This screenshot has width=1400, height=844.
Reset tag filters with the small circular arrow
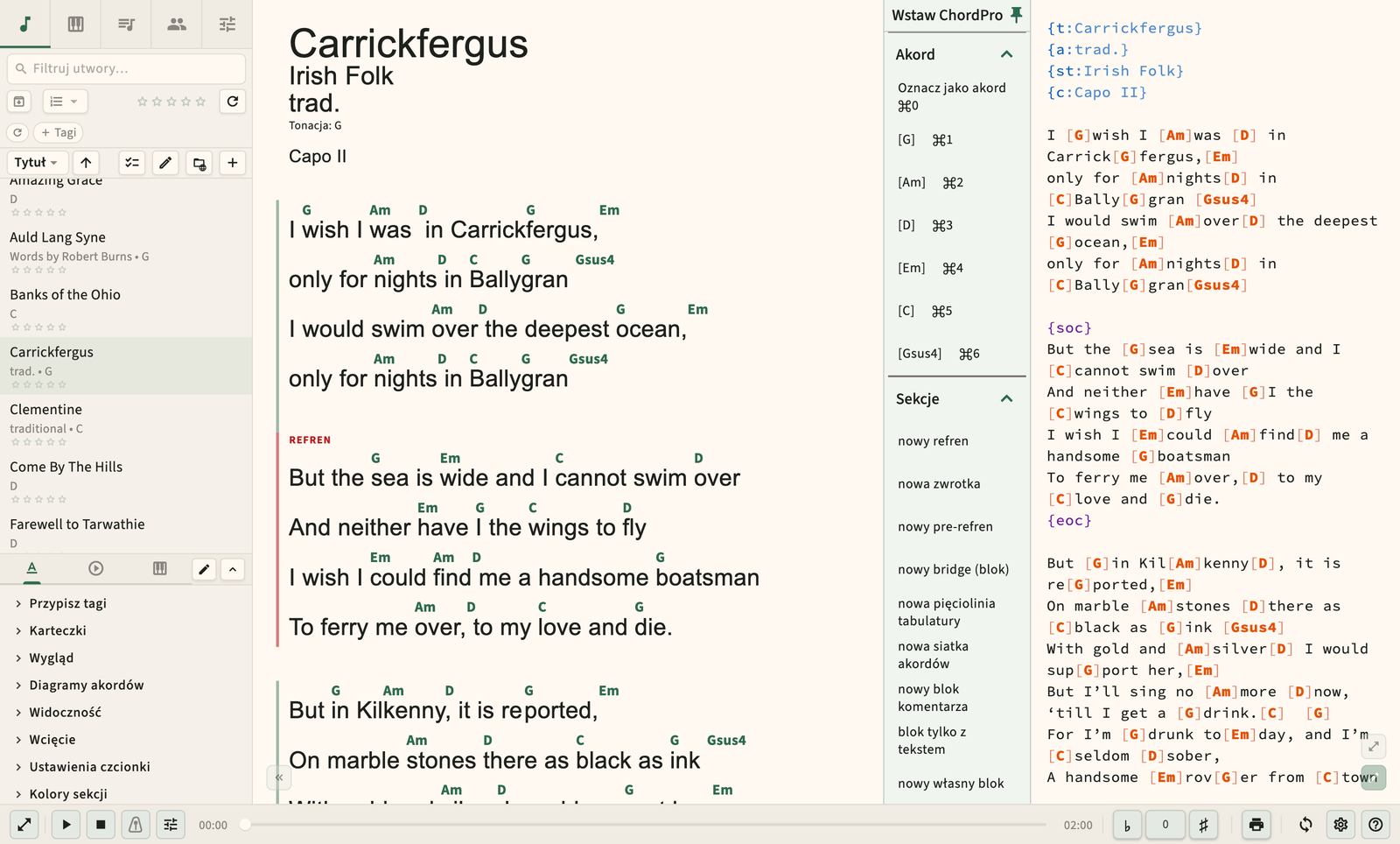pos(17,132)
